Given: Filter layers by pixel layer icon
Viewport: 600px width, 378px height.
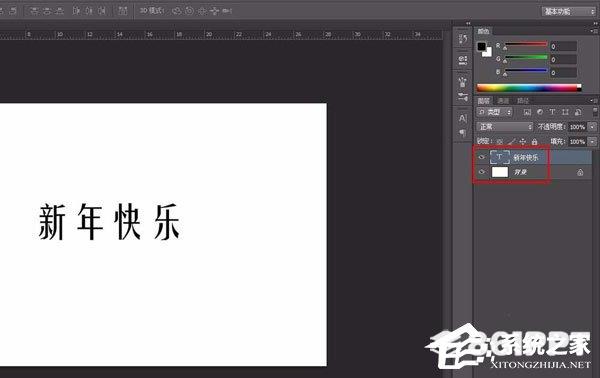Looking at the screenshot, I should 527,112.
